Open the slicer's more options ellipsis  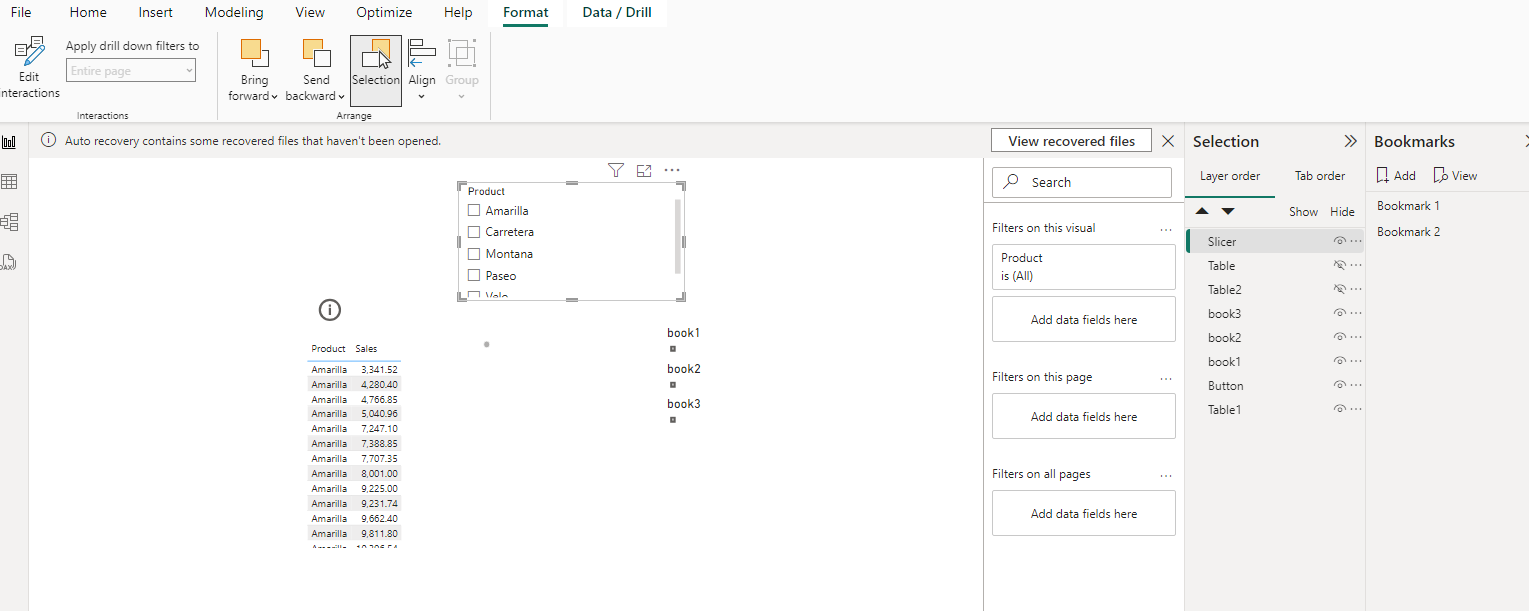[x=672, y=171]
